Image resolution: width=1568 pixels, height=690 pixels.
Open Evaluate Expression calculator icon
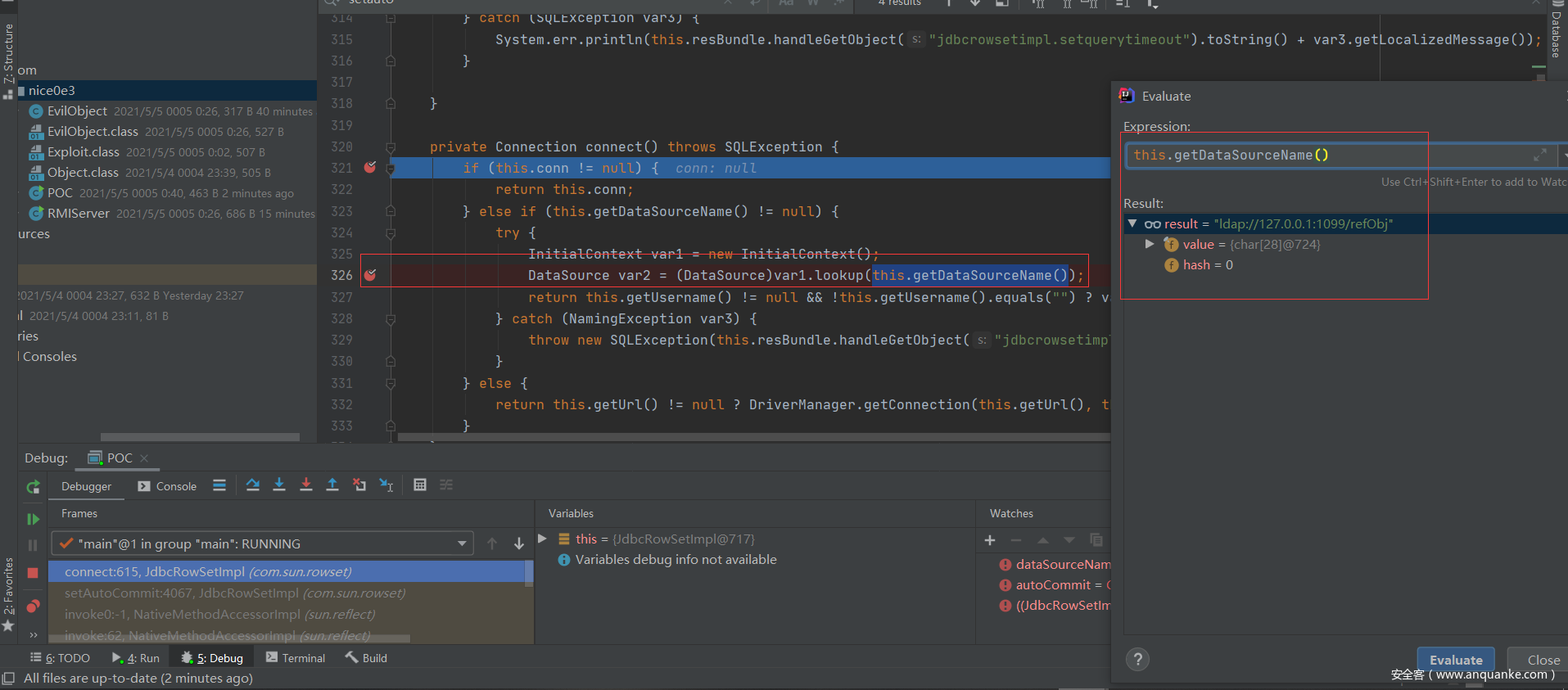420,485
